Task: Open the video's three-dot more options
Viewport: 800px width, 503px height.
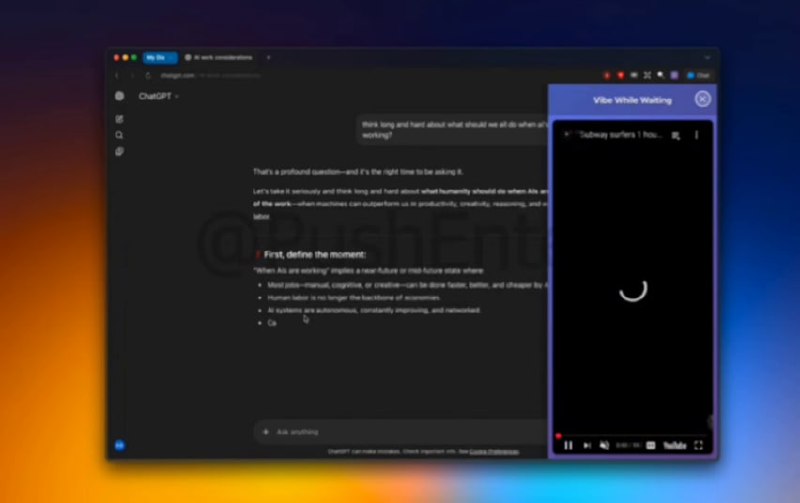Action: click(x=697, y=135)
